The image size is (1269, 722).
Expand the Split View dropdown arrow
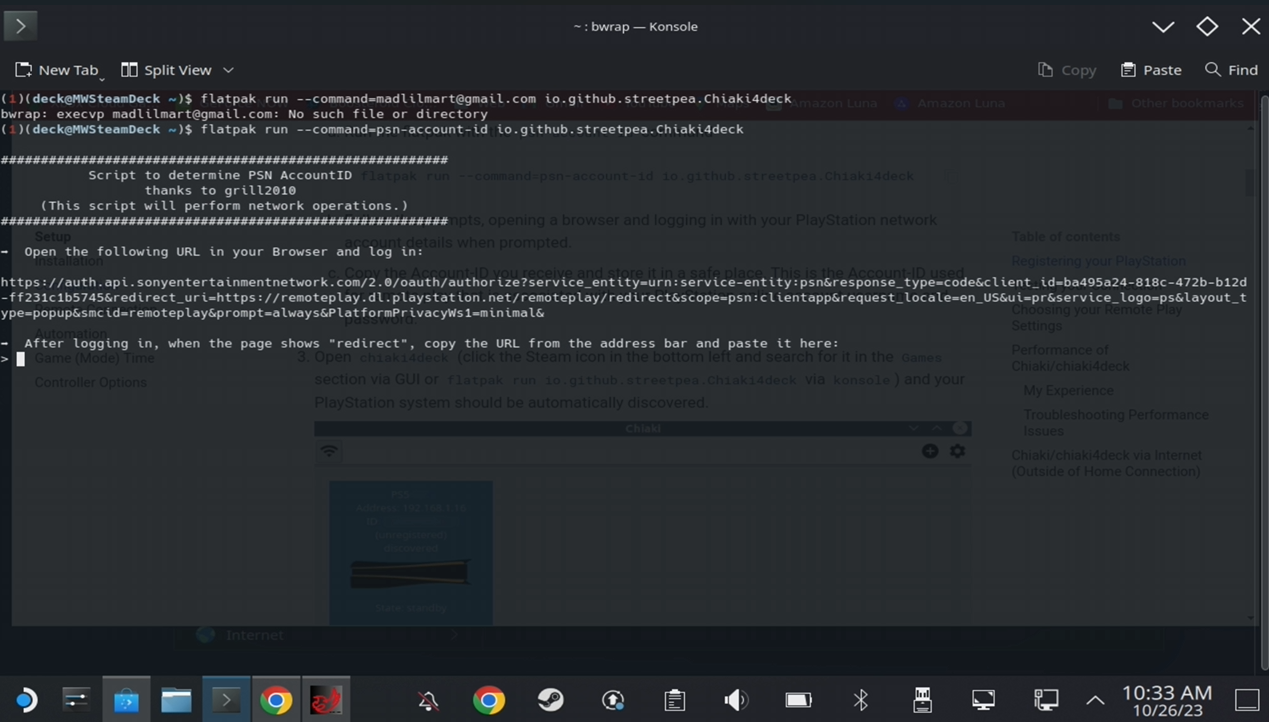(x=228, y=70)
